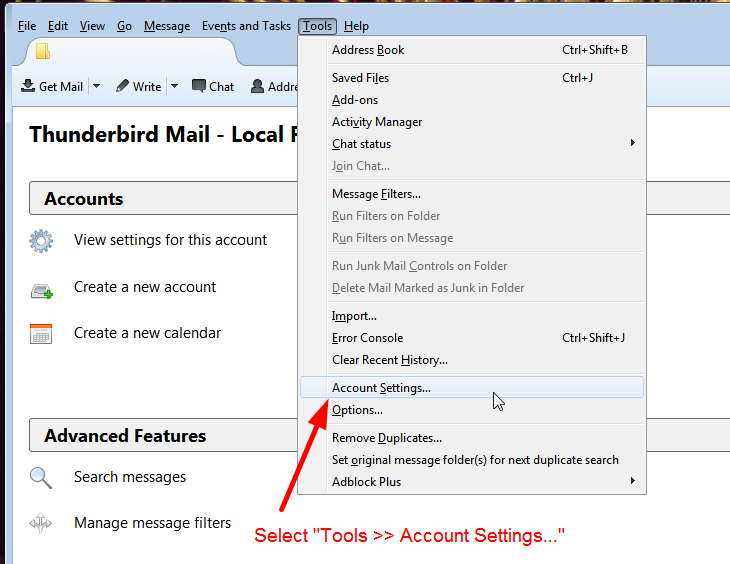
Task: Open the Go menu
Action: pos(124,26)
